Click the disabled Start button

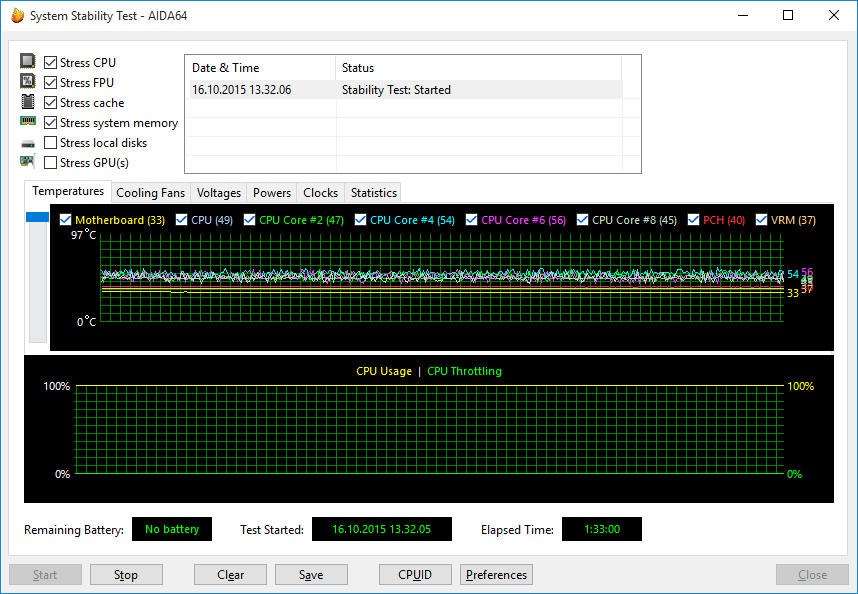point(45,575)
